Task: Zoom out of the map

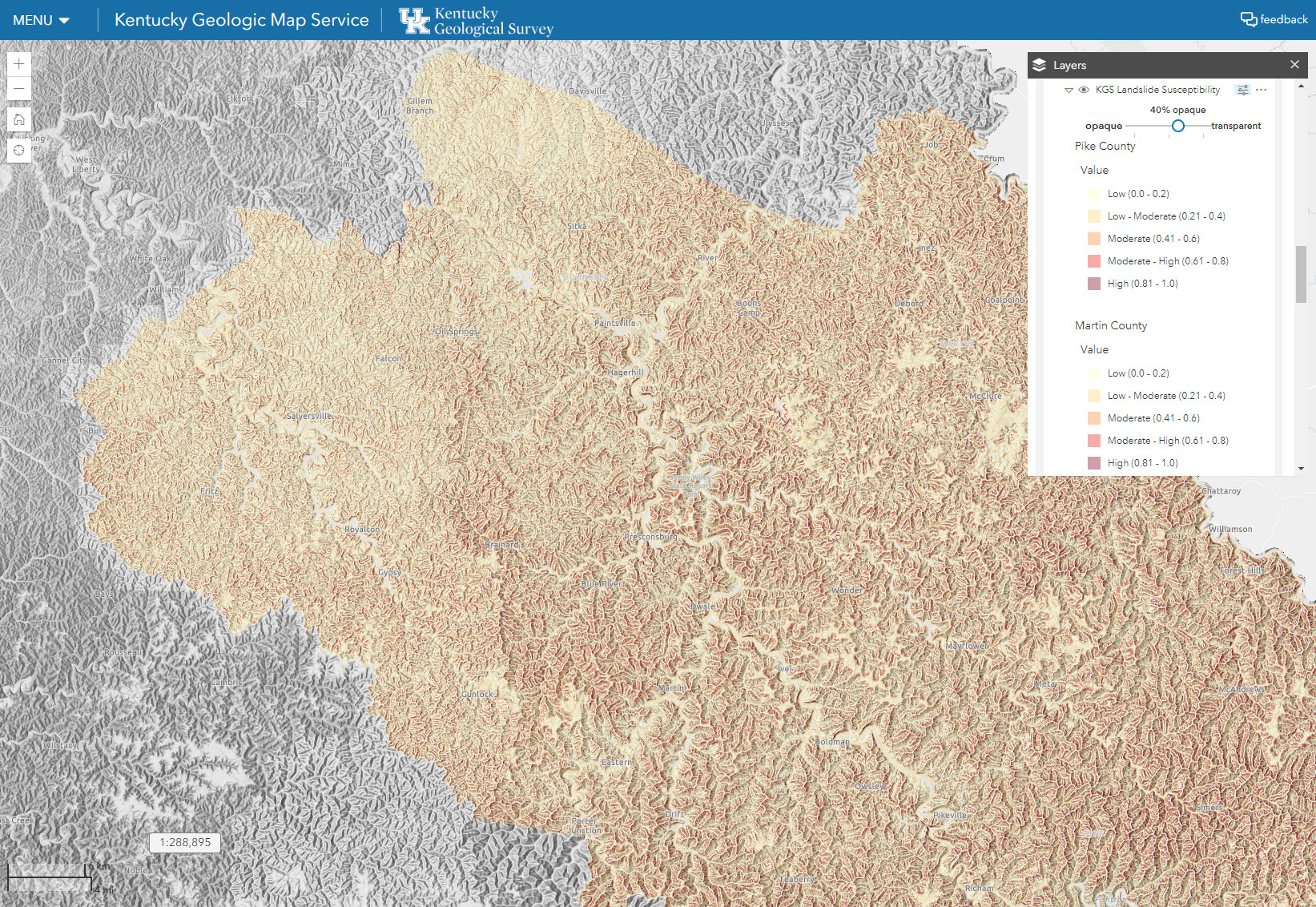Action: click(x=19, y=88)
